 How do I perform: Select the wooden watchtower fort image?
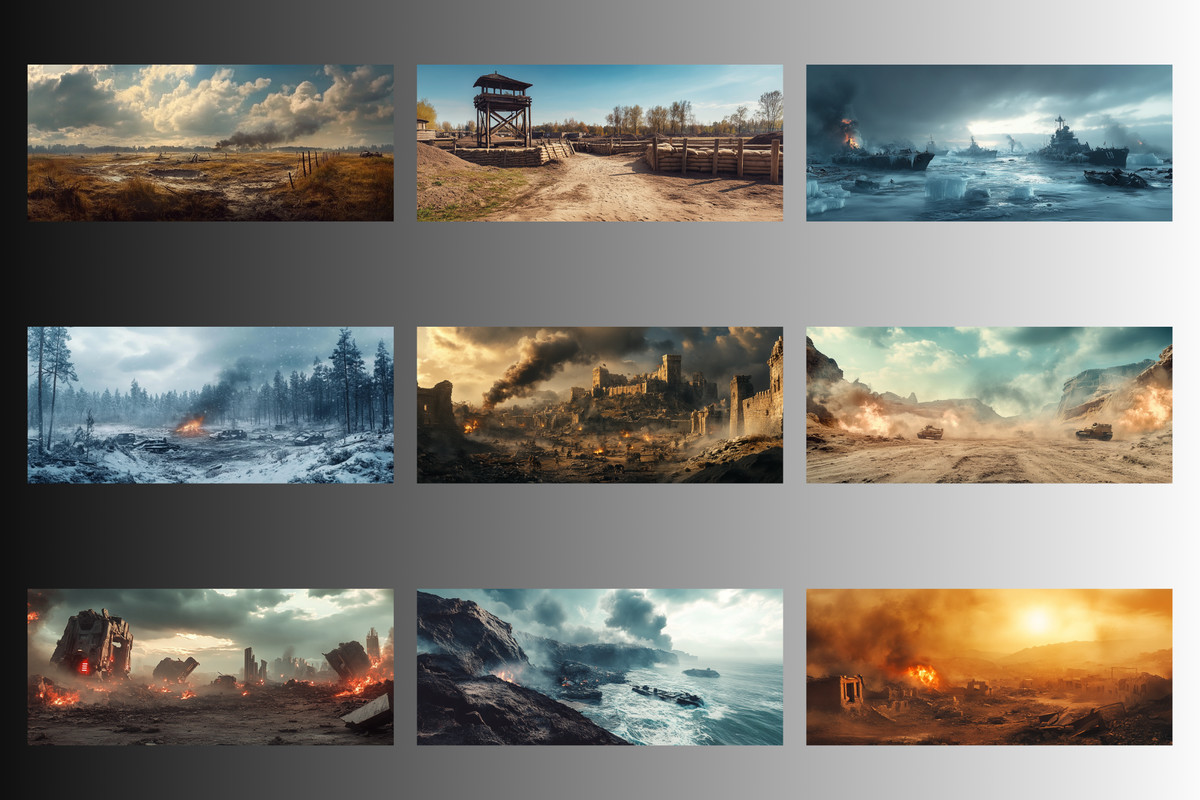pyautogui.click(x=600, y=143)
